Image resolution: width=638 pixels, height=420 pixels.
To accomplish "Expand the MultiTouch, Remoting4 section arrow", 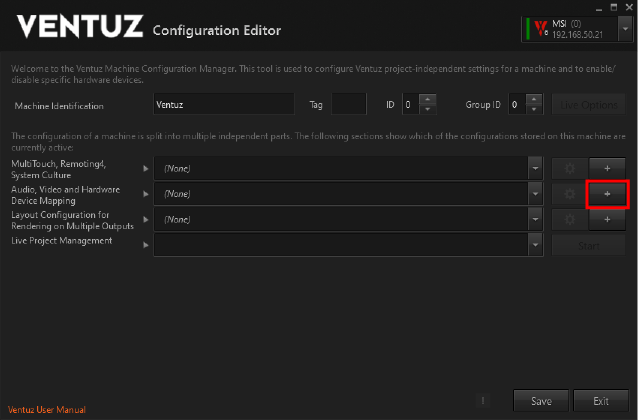I will pyautogui.click(x=146, y=168).
